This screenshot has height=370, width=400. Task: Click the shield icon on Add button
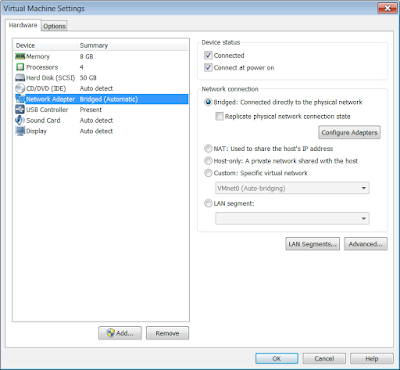tap(111, 333)
